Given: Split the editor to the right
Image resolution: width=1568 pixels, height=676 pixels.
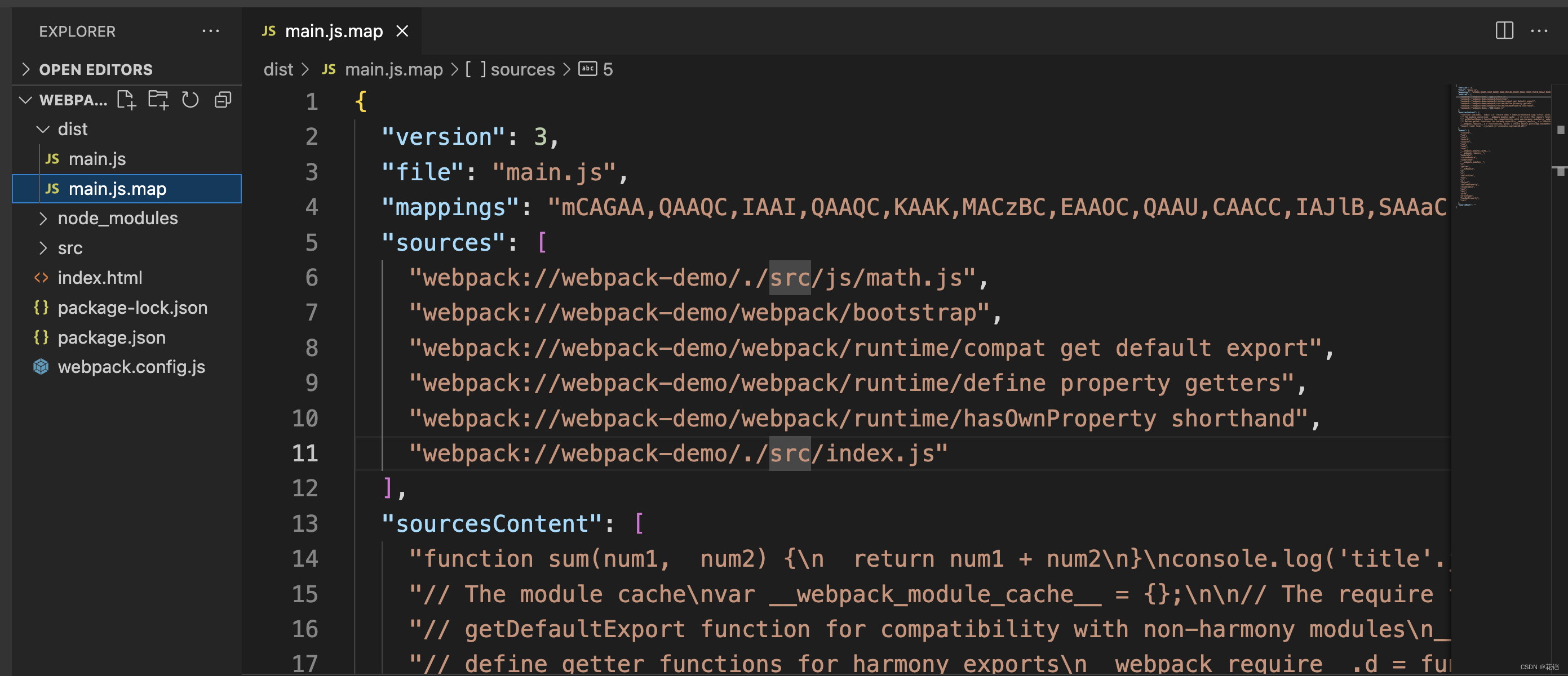Looking at the screenshot, I should click(x=1504, y=30).
